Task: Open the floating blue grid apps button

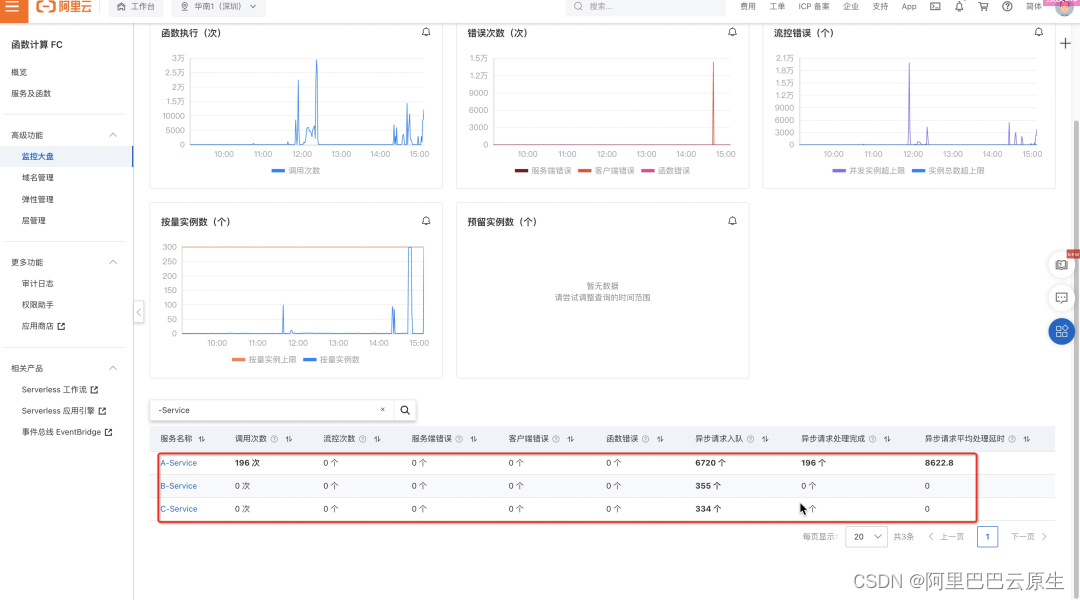Action: pos(1061,331)
